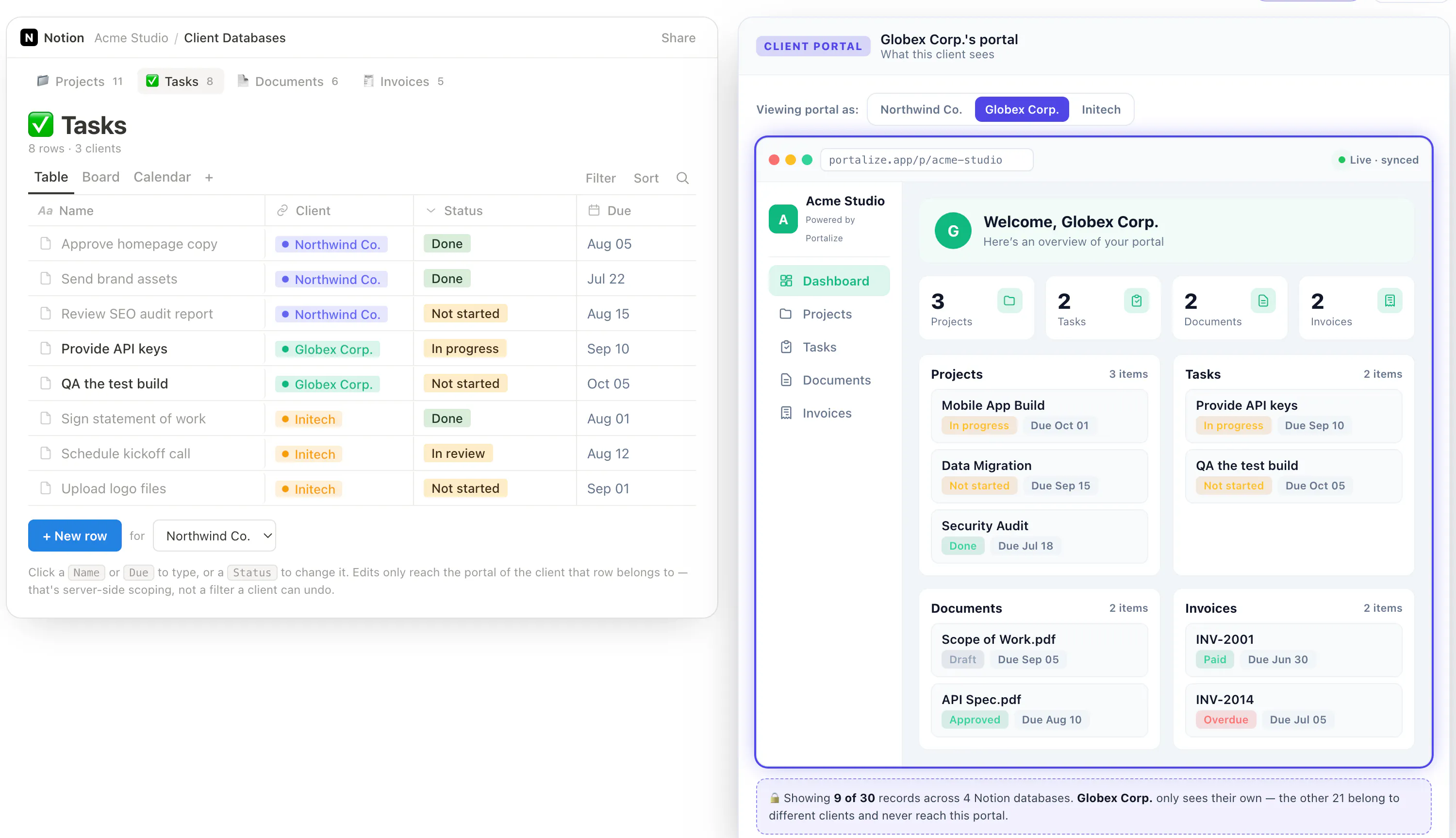Change the status of Upload logo files
Viewport: 1456px width, 838px height.
click(x=465, y=488)
